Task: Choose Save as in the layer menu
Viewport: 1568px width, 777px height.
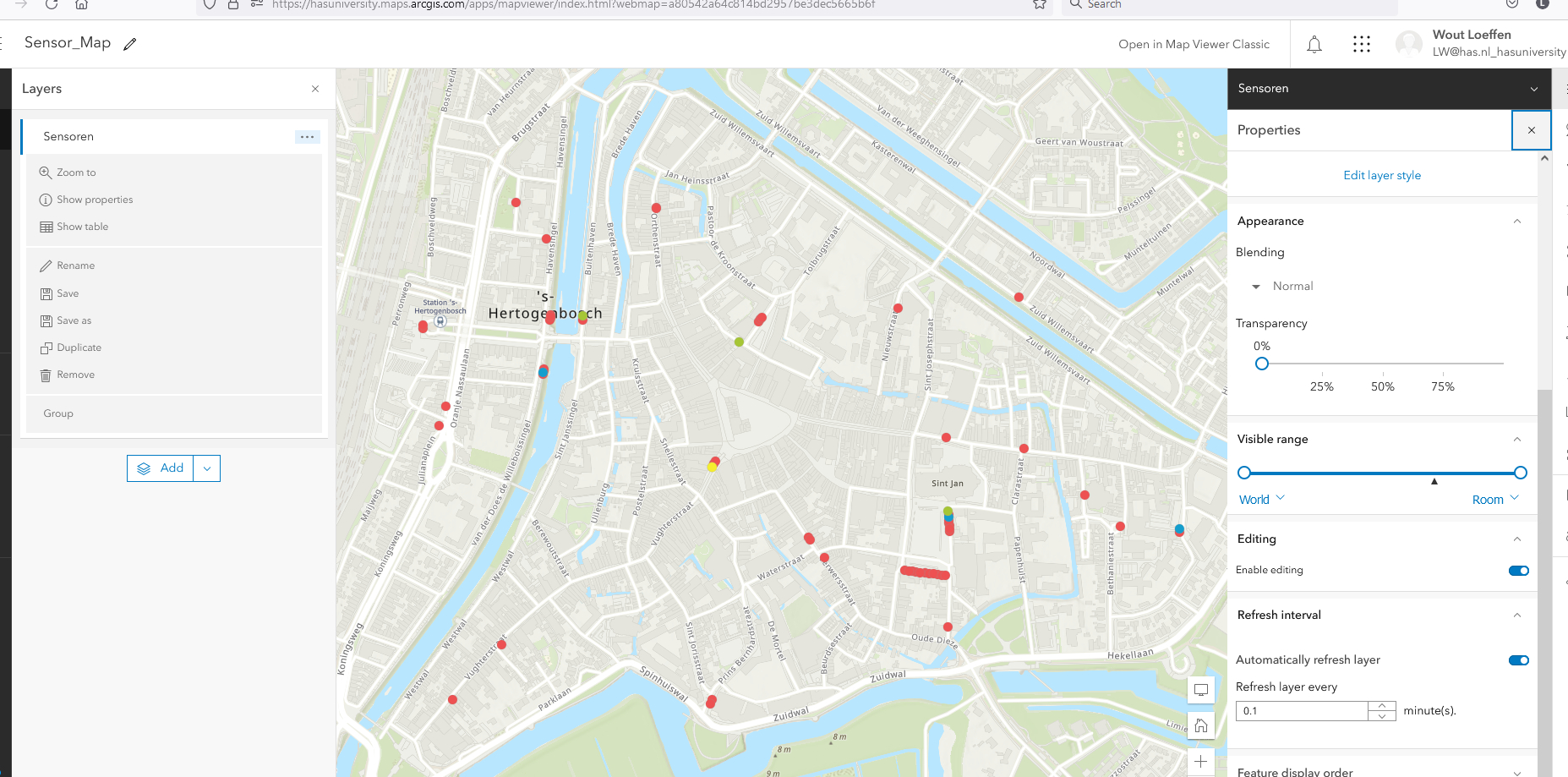Action: 66,320
